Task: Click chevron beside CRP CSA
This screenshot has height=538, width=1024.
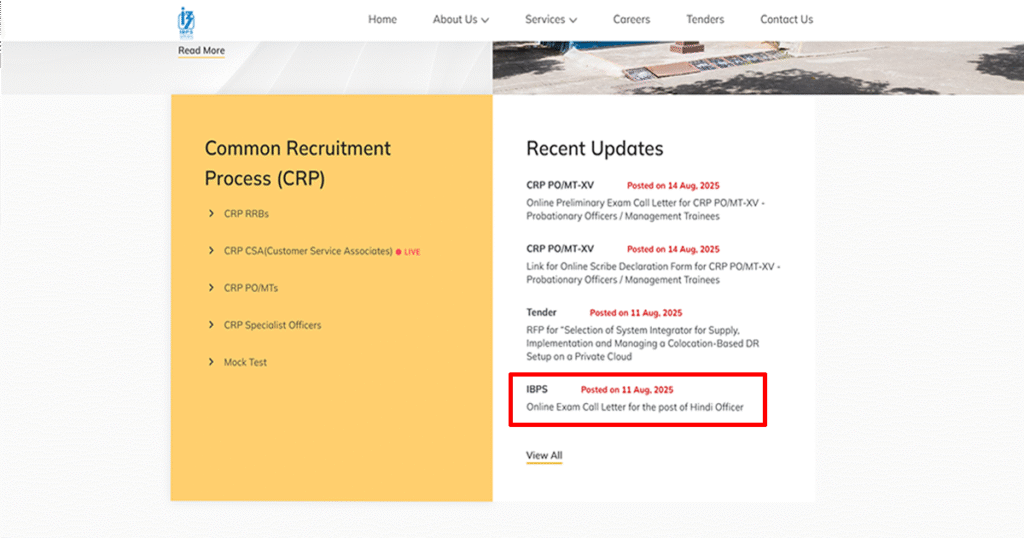Action: (211, 251)
